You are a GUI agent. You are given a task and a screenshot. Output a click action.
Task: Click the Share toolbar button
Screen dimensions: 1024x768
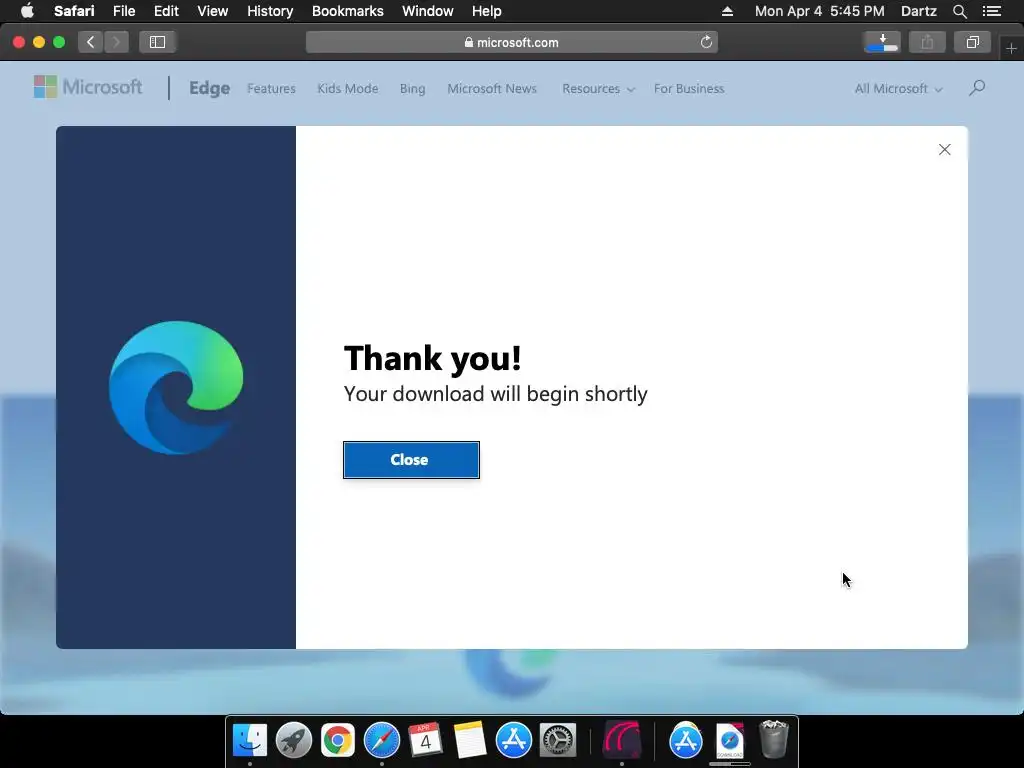point(927,42)
